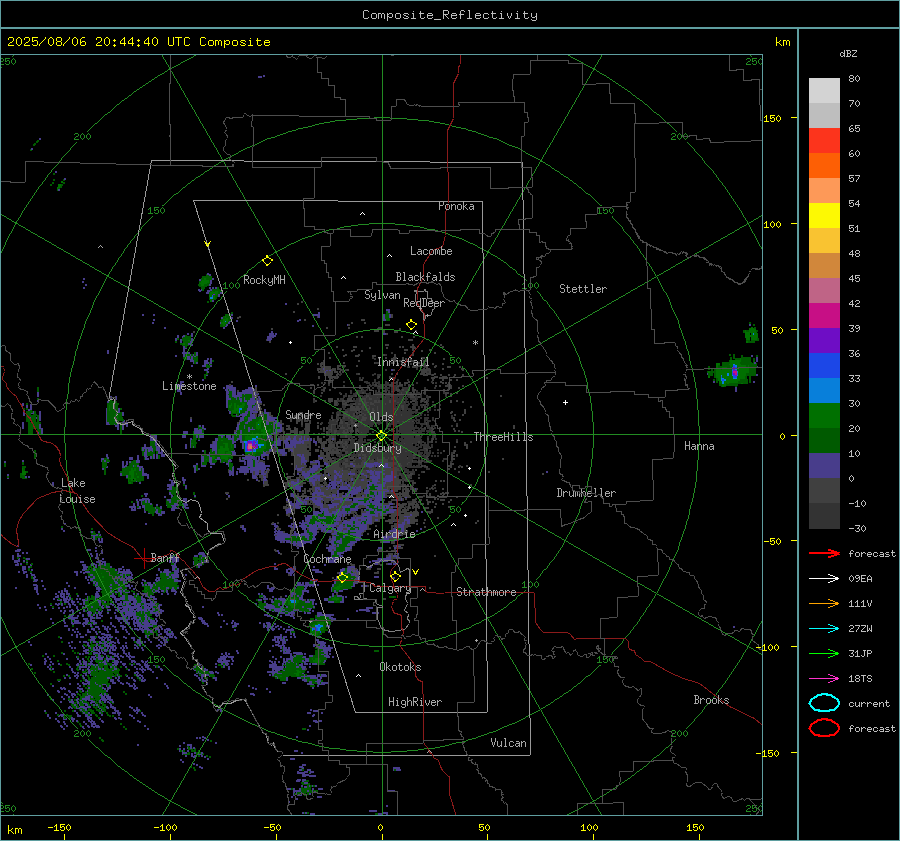Screen dimensions: 900x841
Task: Pick the indigo 10-0 dBZ color swatch
Action: click(824, 466)
